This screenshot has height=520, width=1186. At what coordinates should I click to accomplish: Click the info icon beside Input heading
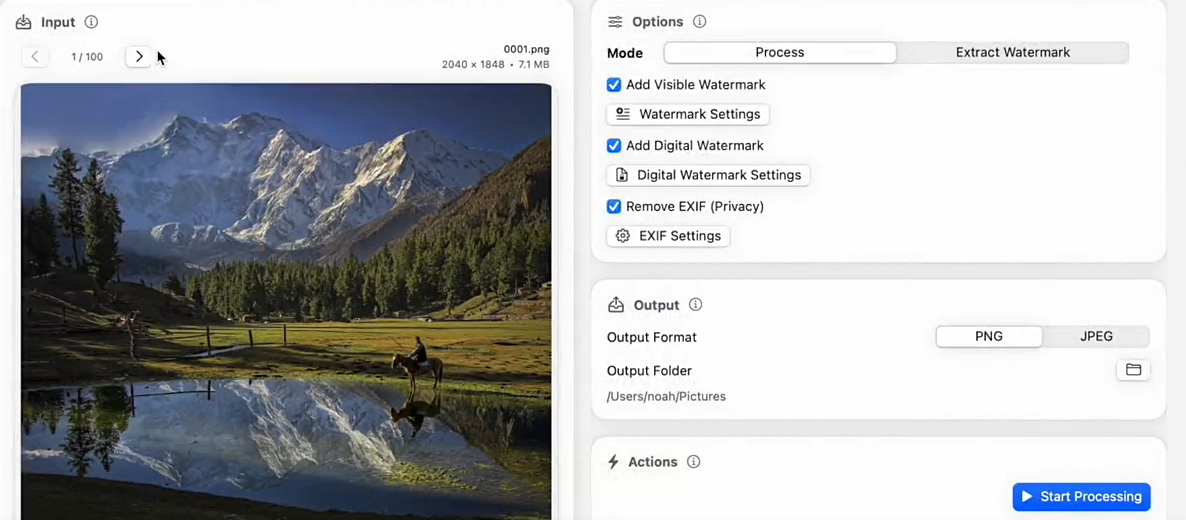coord(91,22)
